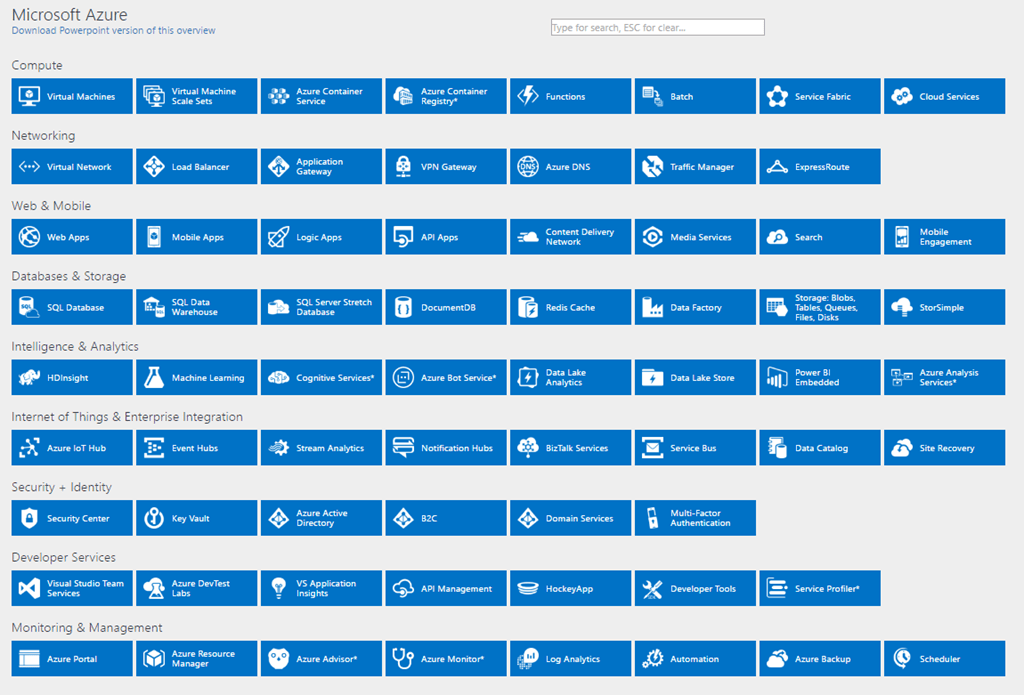Click the ExpressRoute triangle icon
The width and height of the screenshot is (1024, 695).
pyautogui.click(x=777, y=167)
